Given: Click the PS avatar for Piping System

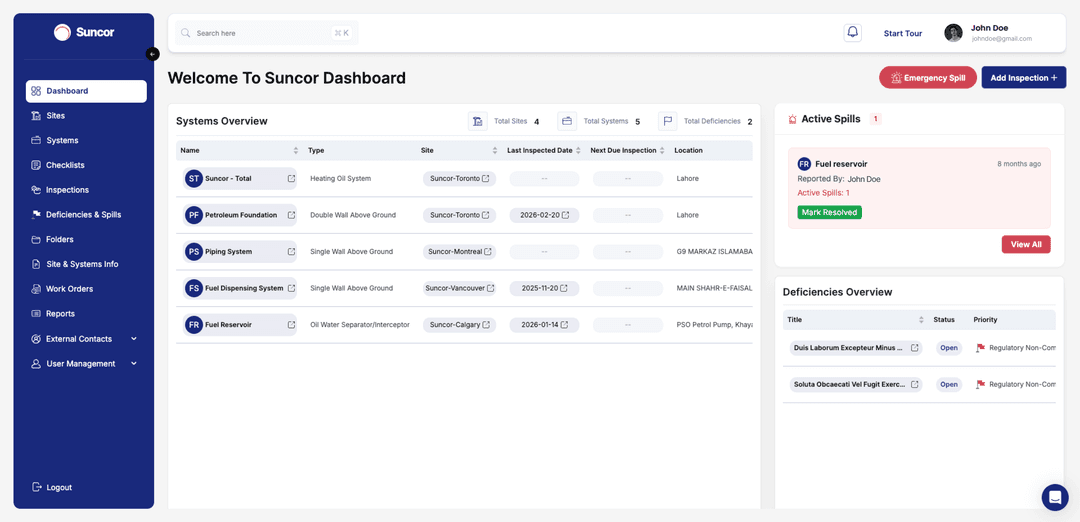Looking at the screenshot, I should click(x=194, y=251).
